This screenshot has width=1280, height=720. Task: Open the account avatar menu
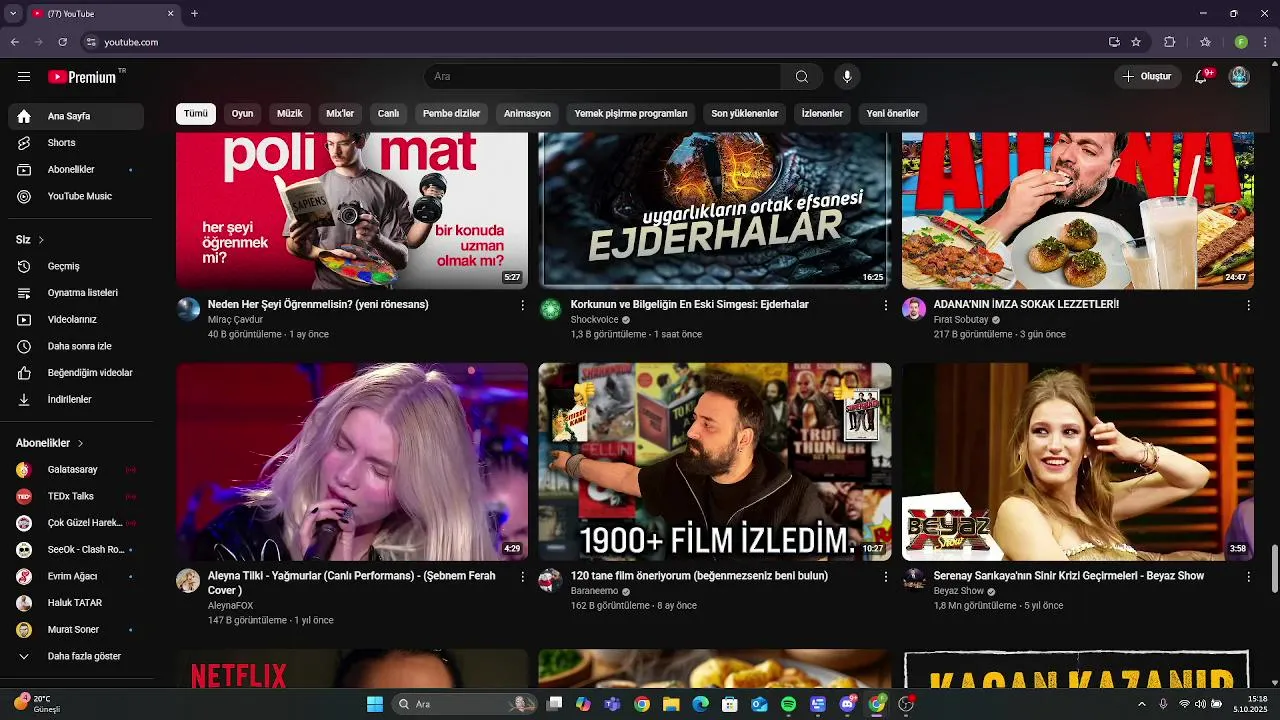1239,77
